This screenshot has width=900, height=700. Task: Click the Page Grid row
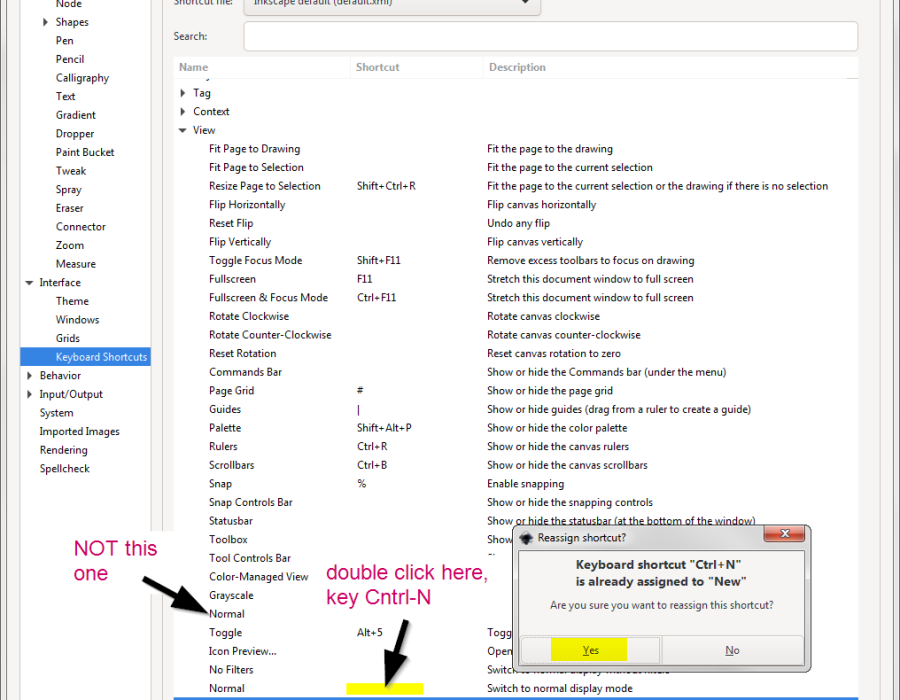[515, 391]
